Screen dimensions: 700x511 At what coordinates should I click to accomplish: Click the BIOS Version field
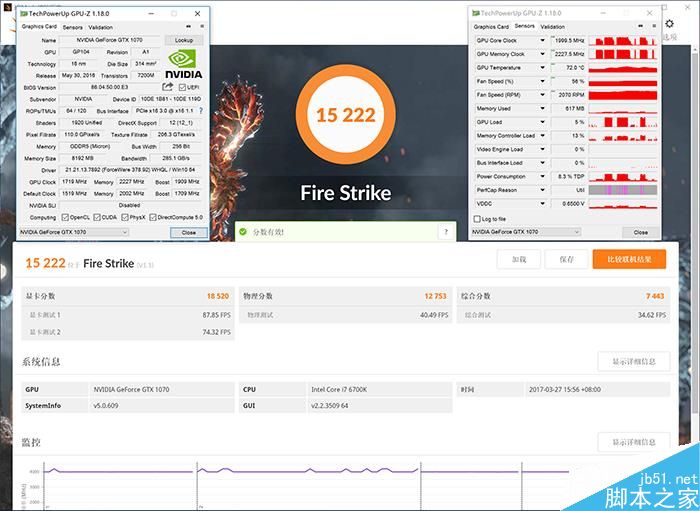(109, 87)
